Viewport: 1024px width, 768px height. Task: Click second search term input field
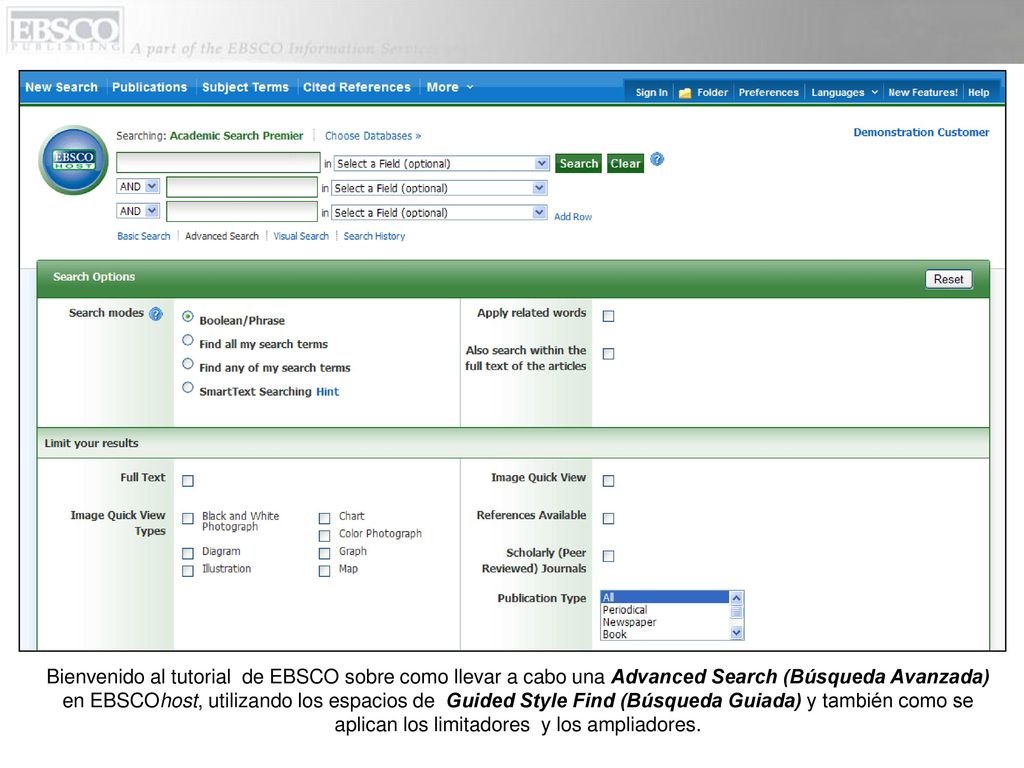point(242,187)
